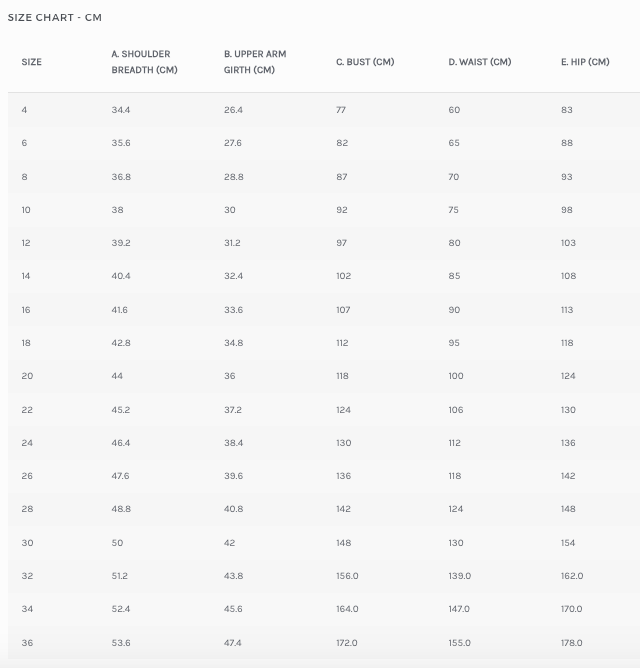640x668 pixels.
Task: Click the size 22 row label
Action: tap(27, 410)
